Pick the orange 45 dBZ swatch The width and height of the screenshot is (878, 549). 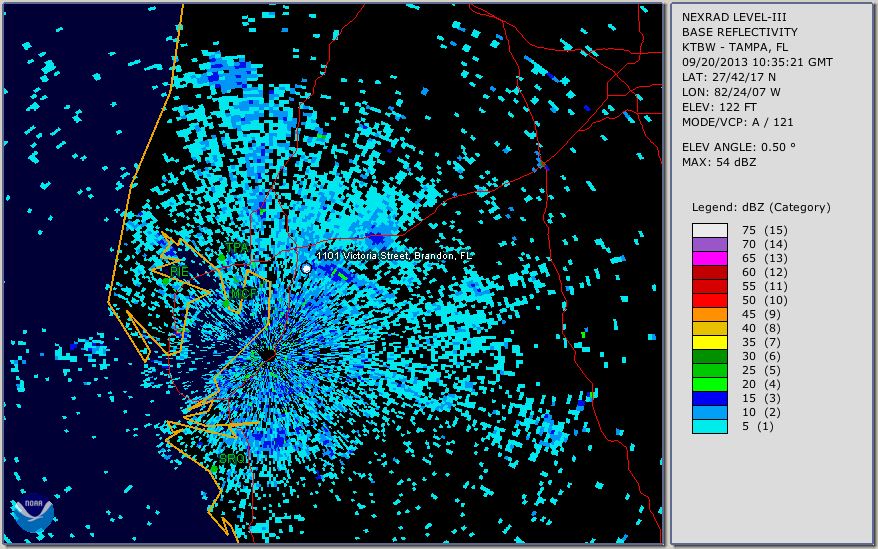(709, 314)
